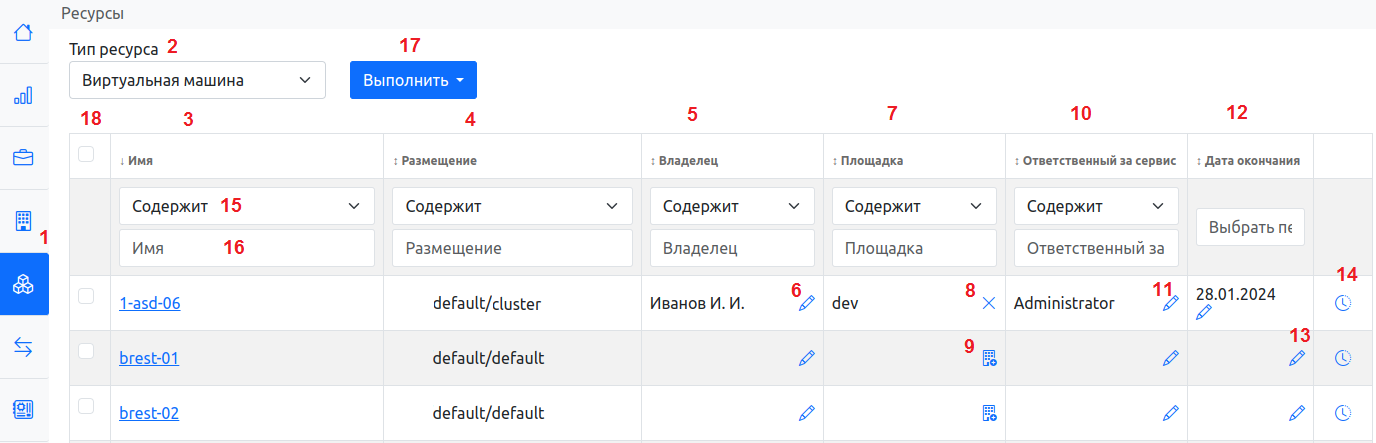1376x443 pixels.
Task: Assign site to brest-01 via building icon
Action: click(x=988, y=358)
